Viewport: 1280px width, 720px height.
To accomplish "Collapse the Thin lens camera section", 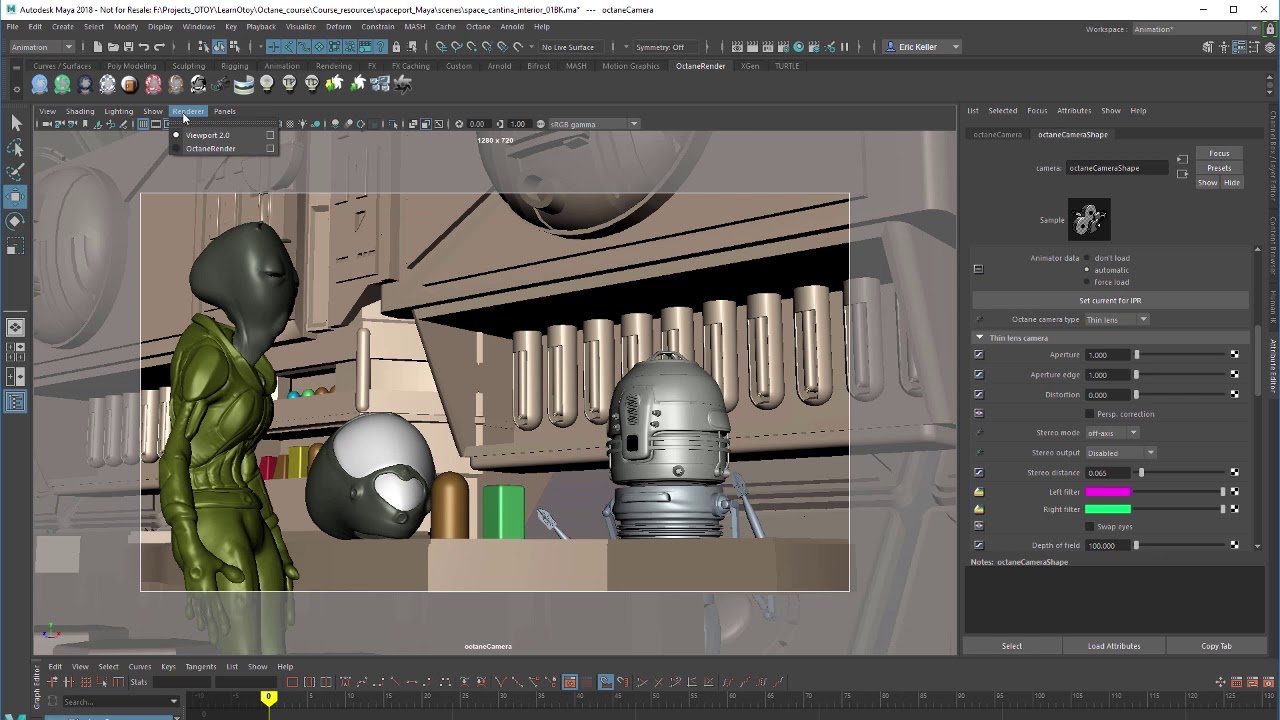I will pyautogui.click(x=980, y=338).
